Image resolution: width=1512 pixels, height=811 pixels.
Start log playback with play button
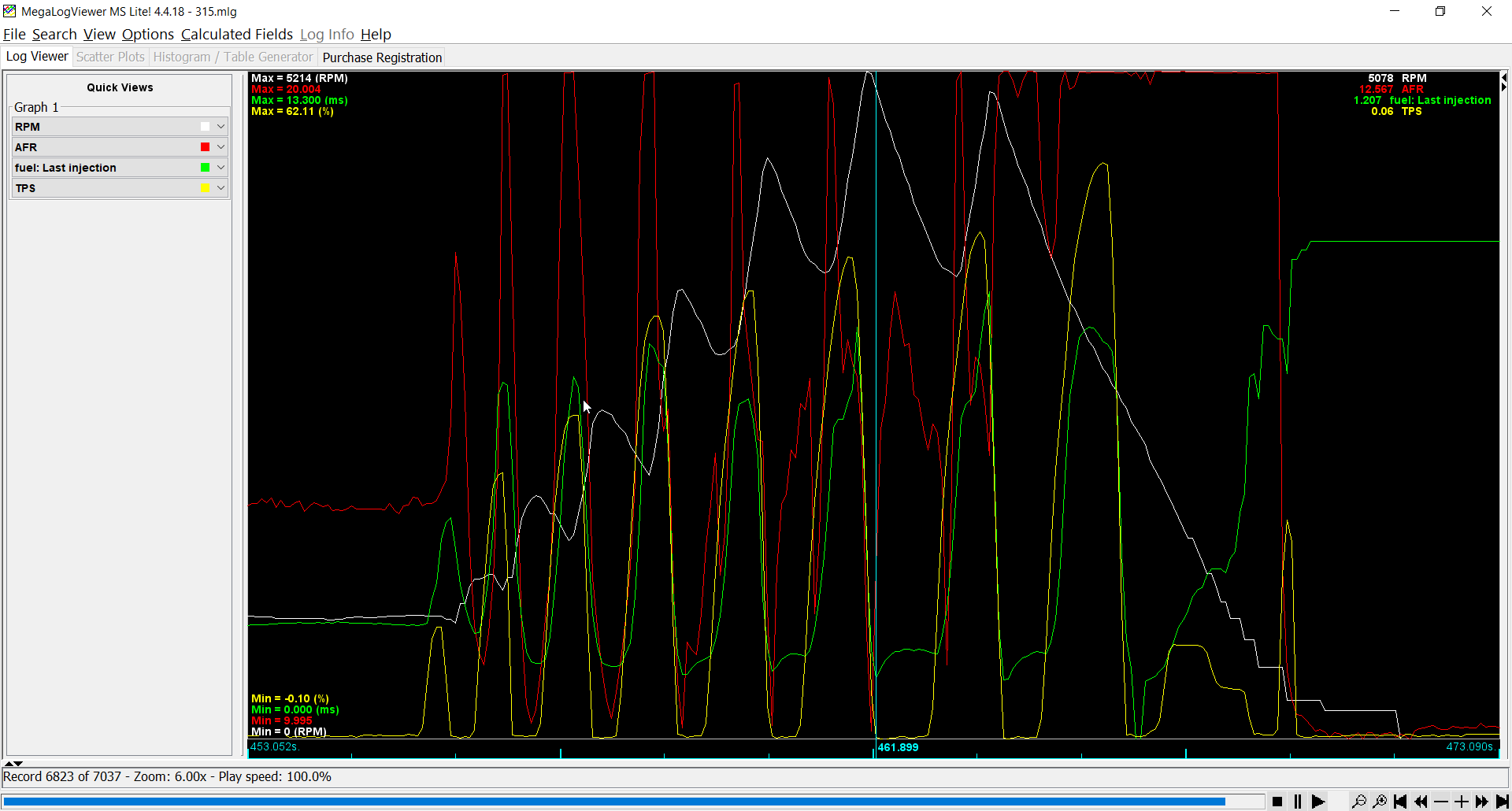click(1318, 802)
